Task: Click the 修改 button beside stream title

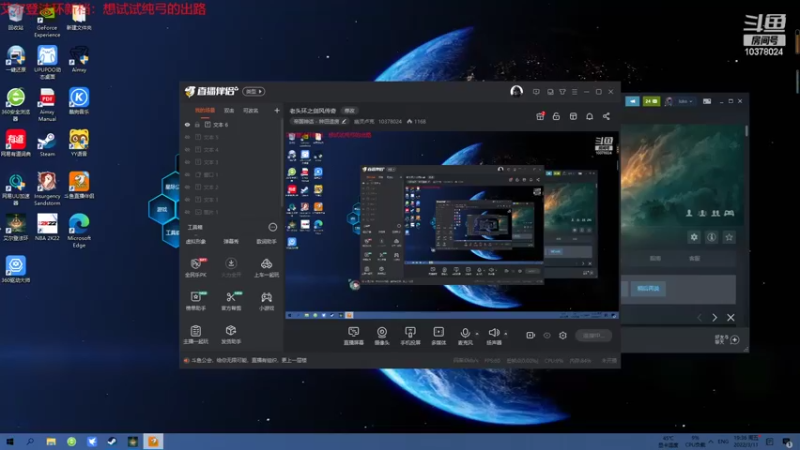Action: (x=349, y=111)
